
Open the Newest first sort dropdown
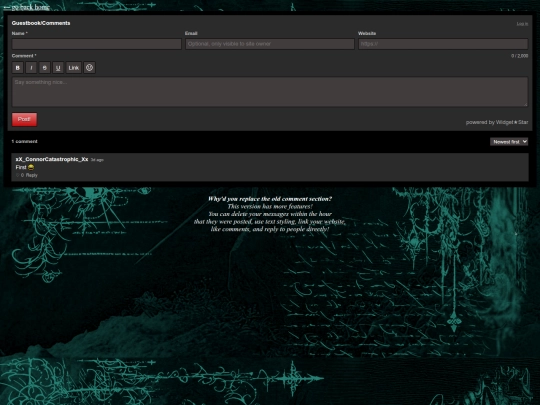click(x=509, y=142)
